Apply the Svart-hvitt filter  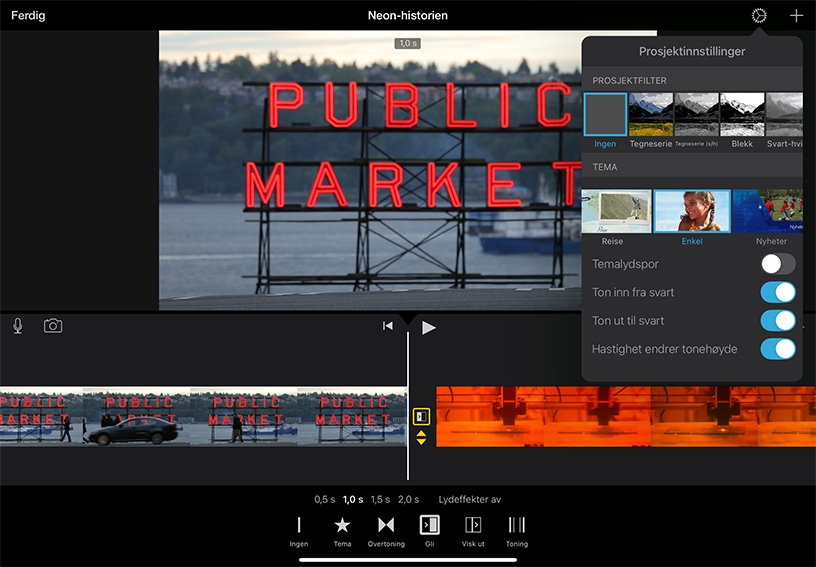(784, 114)
